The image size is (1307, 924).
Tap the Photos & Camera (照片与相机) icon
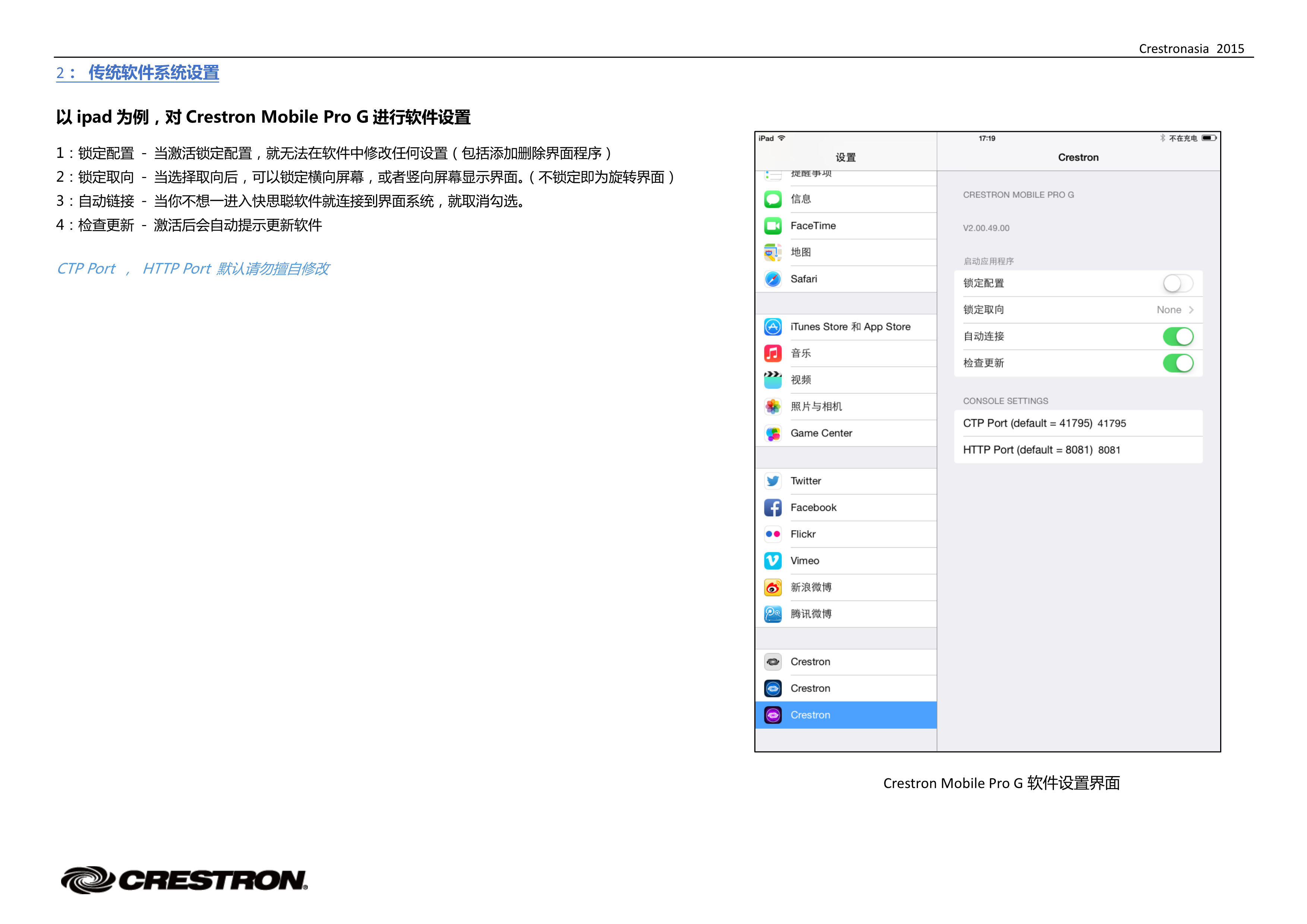pyautogui.click(x=773, y=406)
